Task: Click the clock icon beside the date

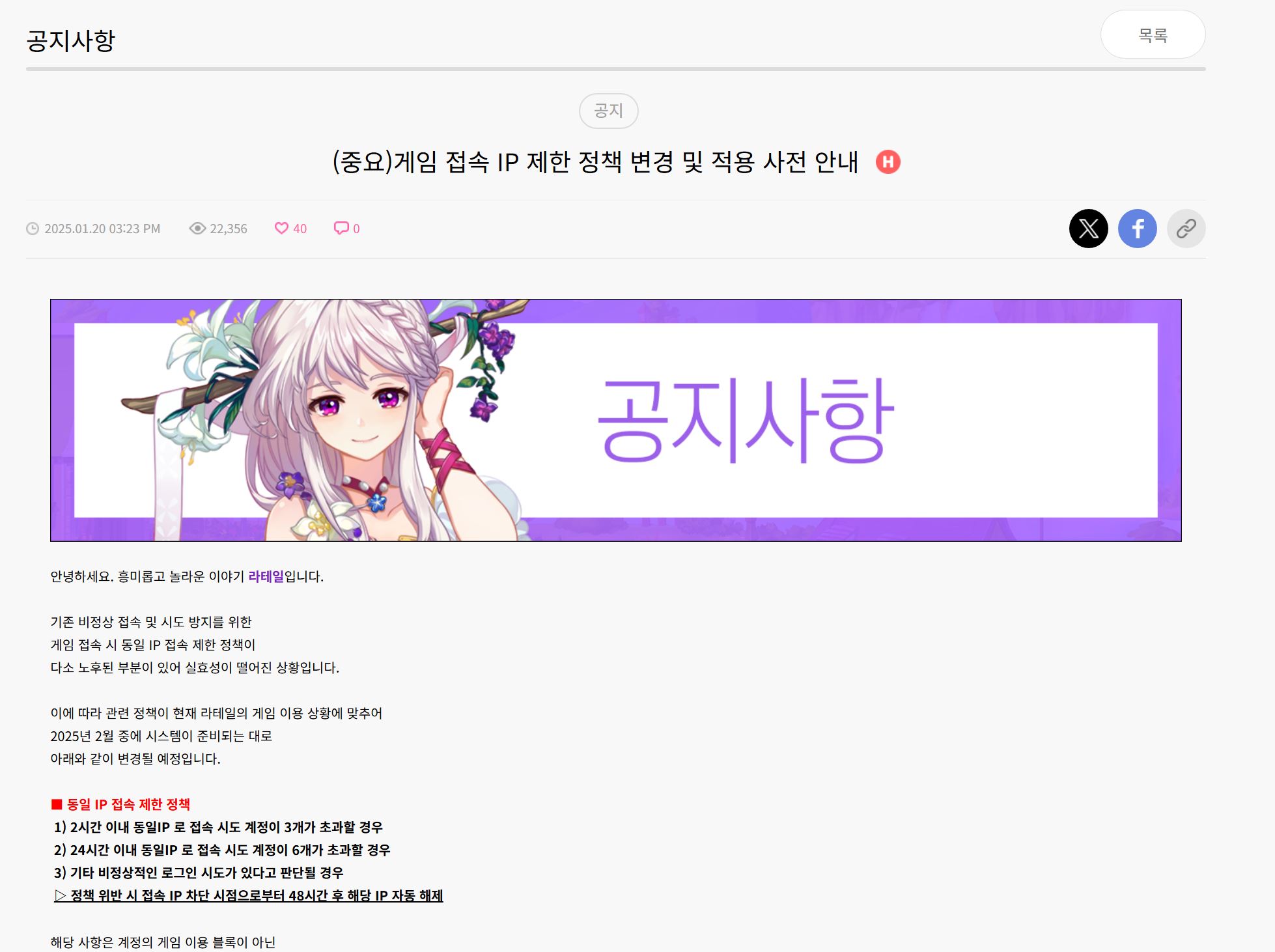Action: pos(33,229)
